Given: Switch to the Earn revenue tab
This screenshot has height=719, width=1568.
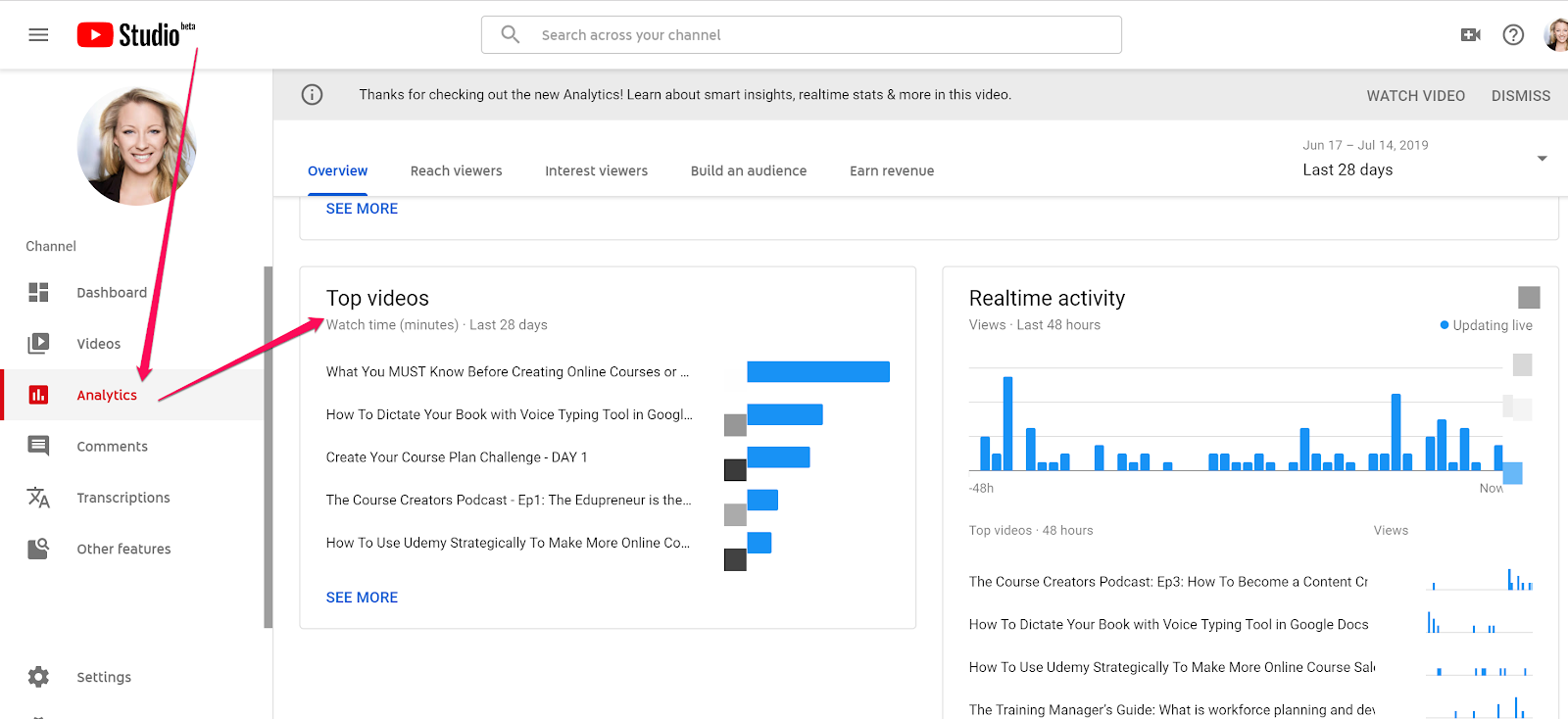Looking at the screenshot, I should [x=892, y=170].
